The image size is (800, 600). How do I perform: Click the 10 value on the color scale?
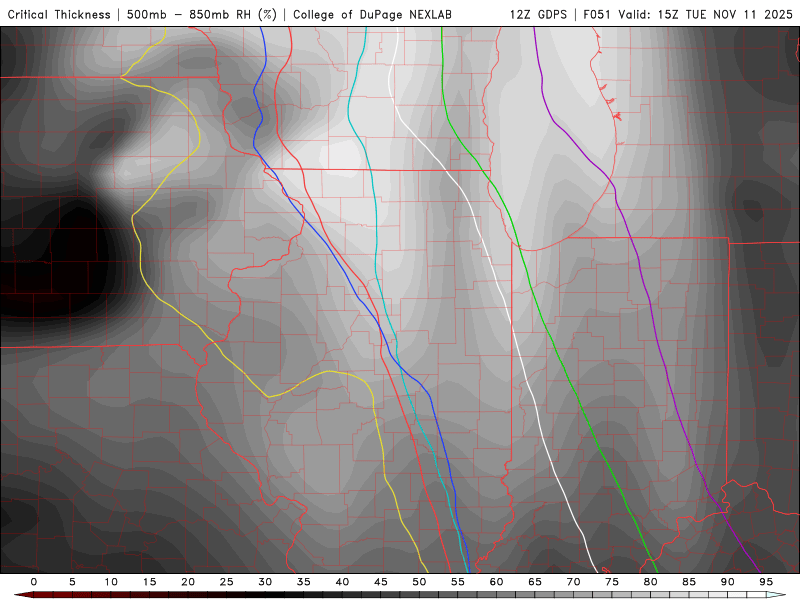pyautogui.click(x=111, y=582)
